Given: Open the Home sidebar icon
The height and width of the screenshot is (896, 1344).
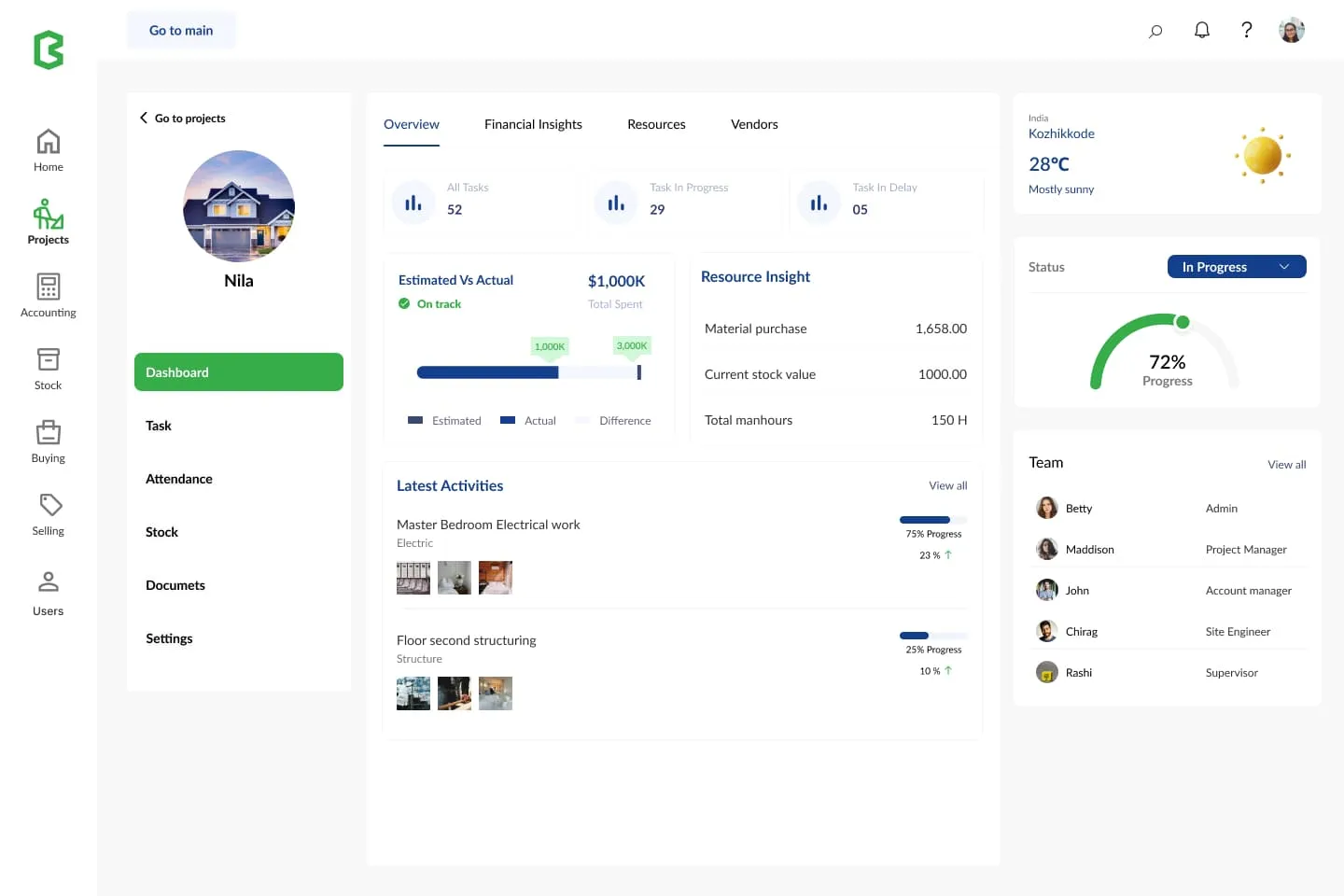Looking at the screenshot, I should point(49,142).
